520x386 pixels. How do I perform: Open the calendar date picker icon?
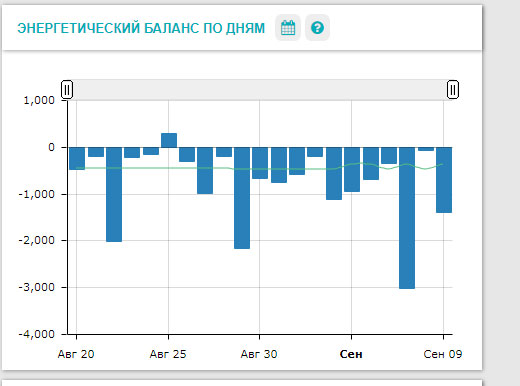288,28
